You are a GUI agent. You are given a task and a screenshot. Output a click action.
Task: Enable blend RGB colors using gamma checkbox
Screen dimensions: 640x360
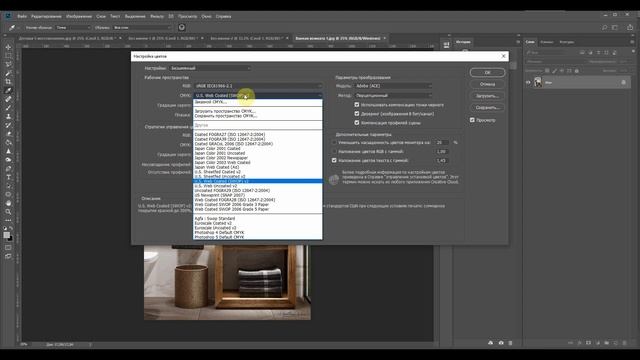pyautogui.click(x=334, y=151)
